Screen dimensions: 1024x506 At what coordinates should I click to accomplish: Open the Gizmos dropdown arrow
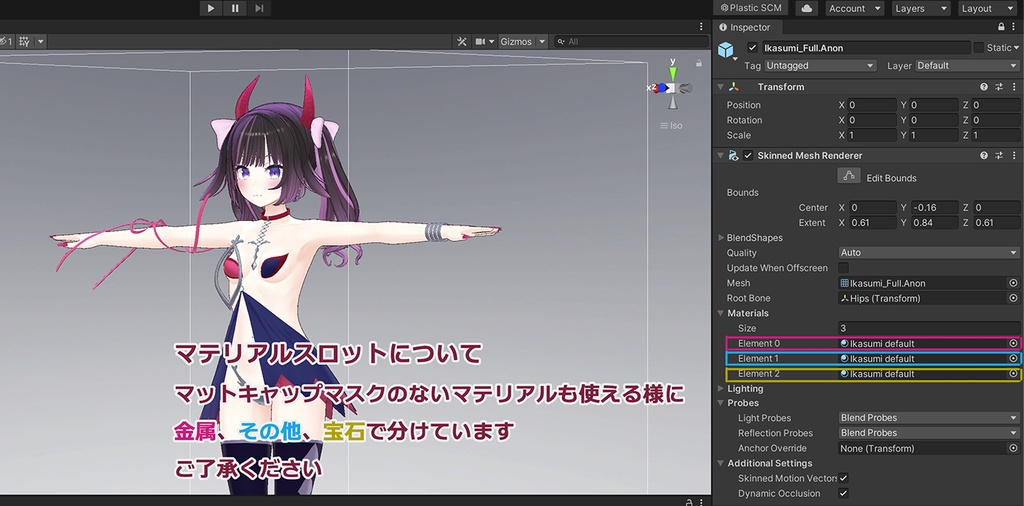pyautogui.click(x=541, y=41)
